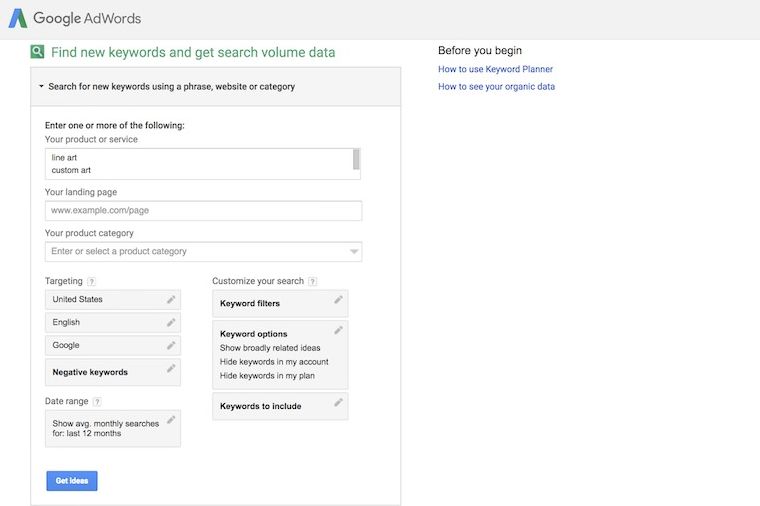Select the English language box
The image size is (760, 506).
(113, 322)
